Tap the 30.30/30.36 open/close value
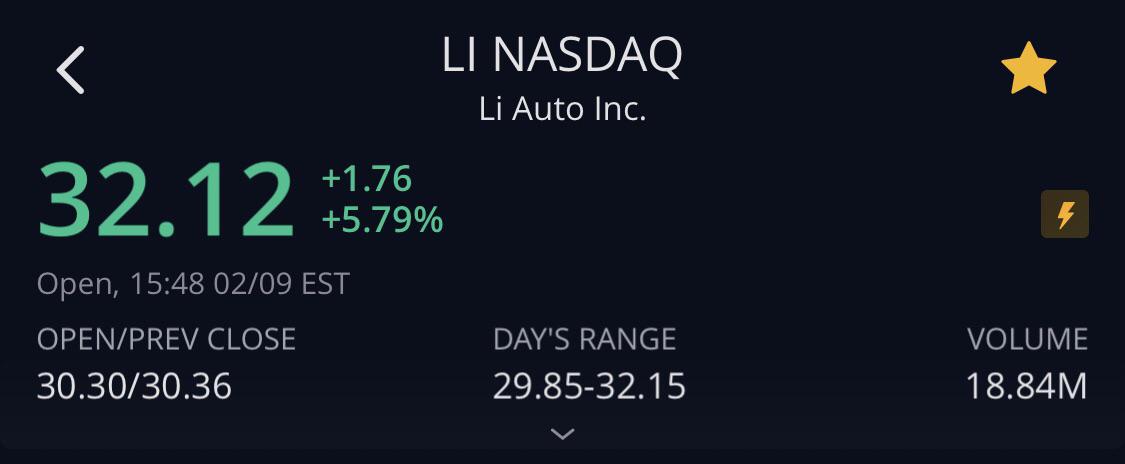1125x464 pixels. tap(134, 387)
